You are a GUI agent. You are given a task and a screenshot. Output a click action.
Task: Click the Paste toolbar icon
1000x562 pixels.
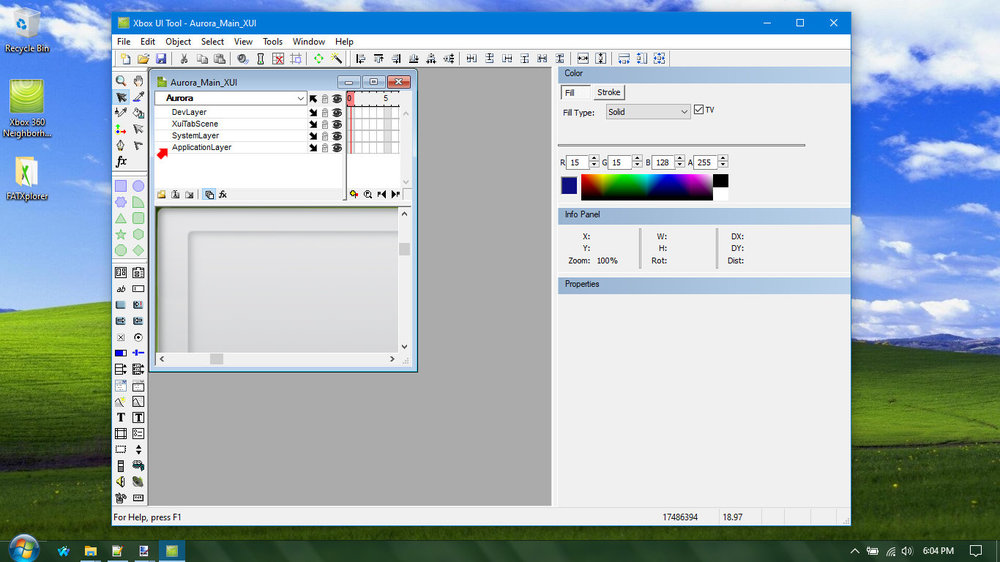pyautogui.click(x=219, y=59)
